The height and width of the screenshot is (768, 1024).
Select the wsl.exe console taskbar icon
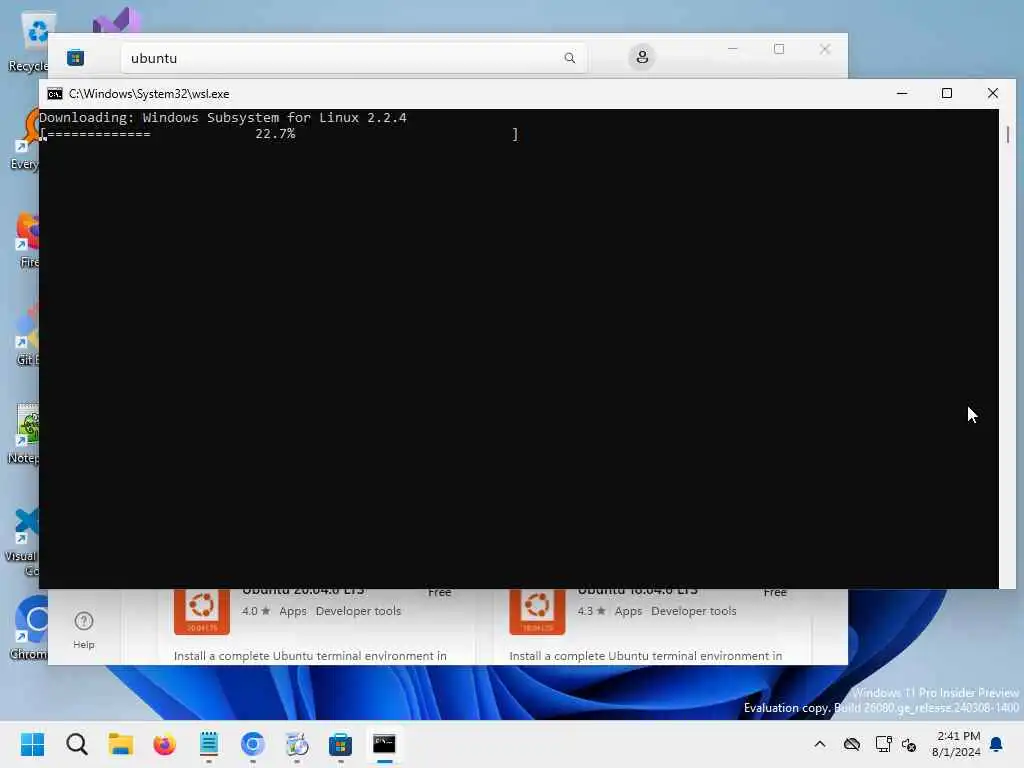[384, 744]
